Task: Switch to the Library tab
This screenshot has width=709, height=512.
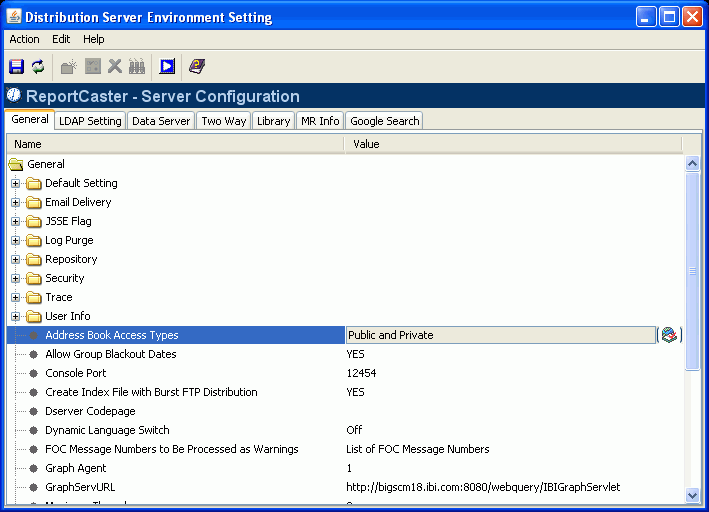Action: click(274, 121)
